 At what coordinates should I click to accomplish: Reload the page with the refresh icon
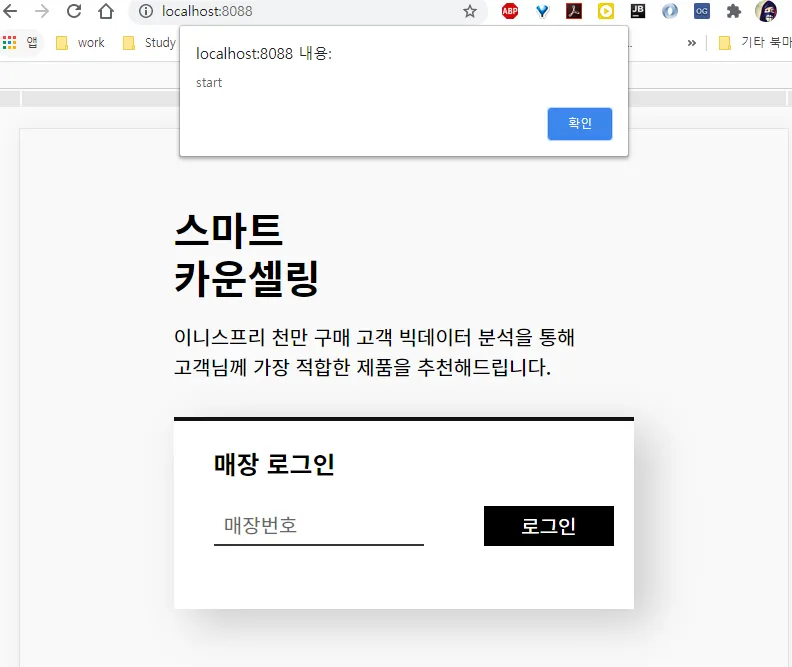tap(74, 11)
